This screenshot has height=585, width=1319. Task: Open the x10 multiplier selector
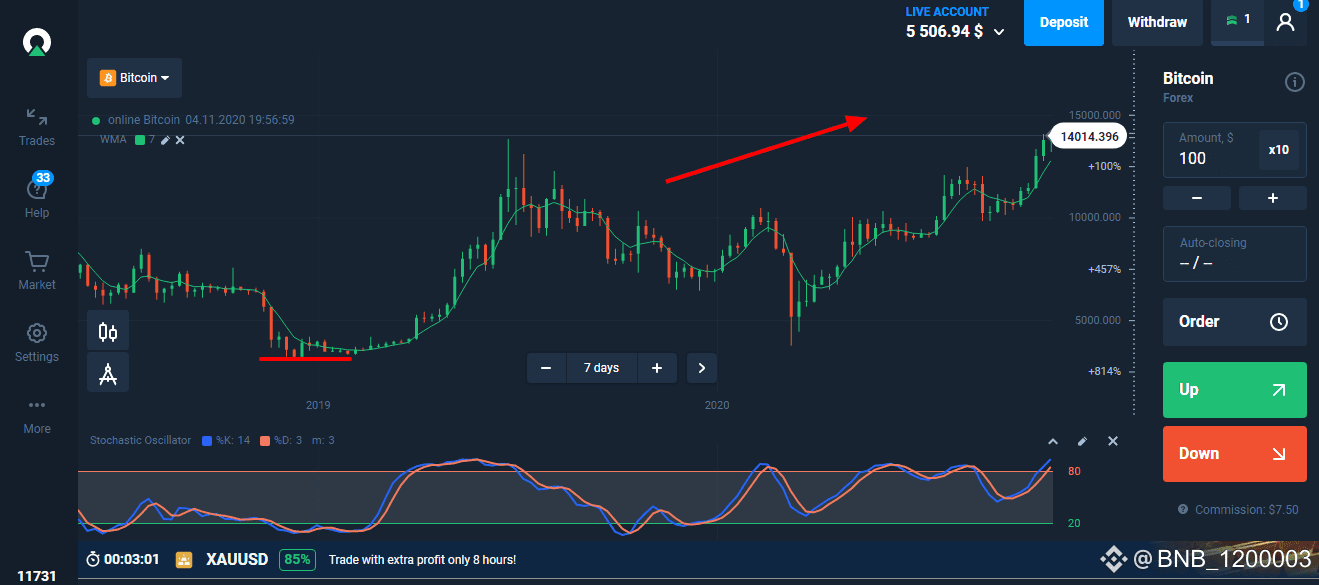click(1278, 149)
